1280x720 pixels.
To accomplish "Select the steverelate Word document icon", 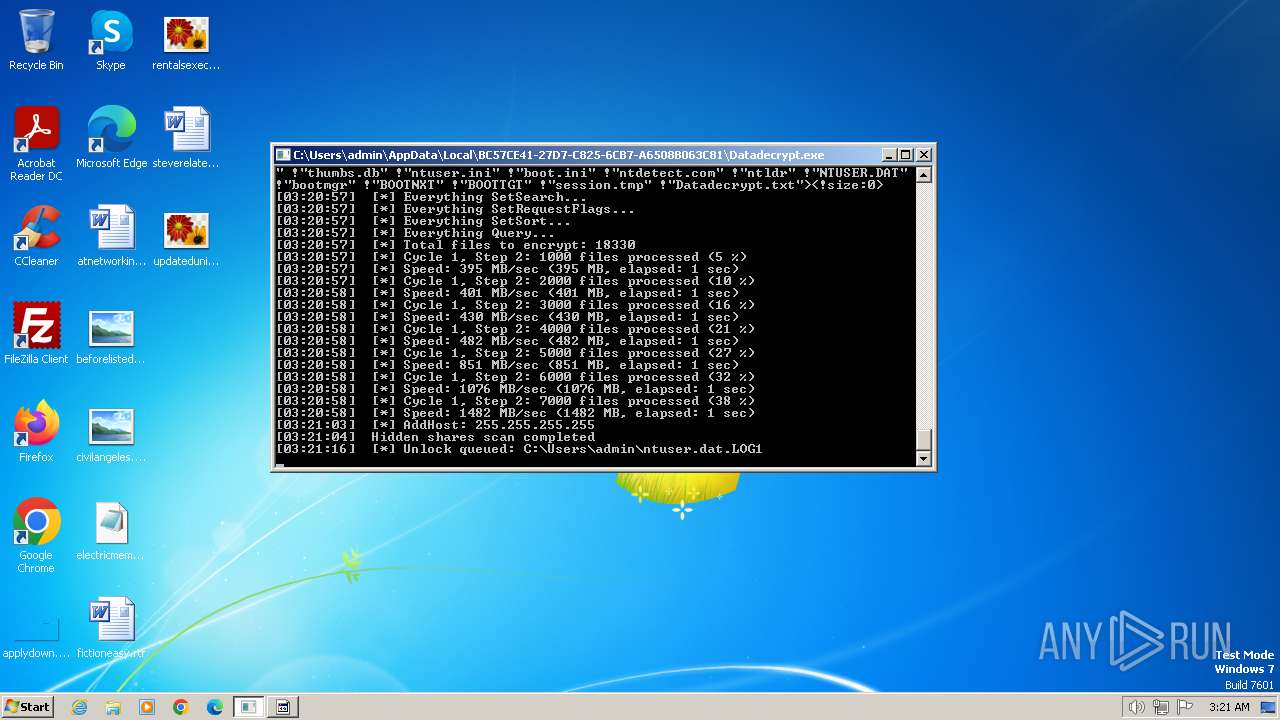I will pyautogui.click(x=186, y=138).
